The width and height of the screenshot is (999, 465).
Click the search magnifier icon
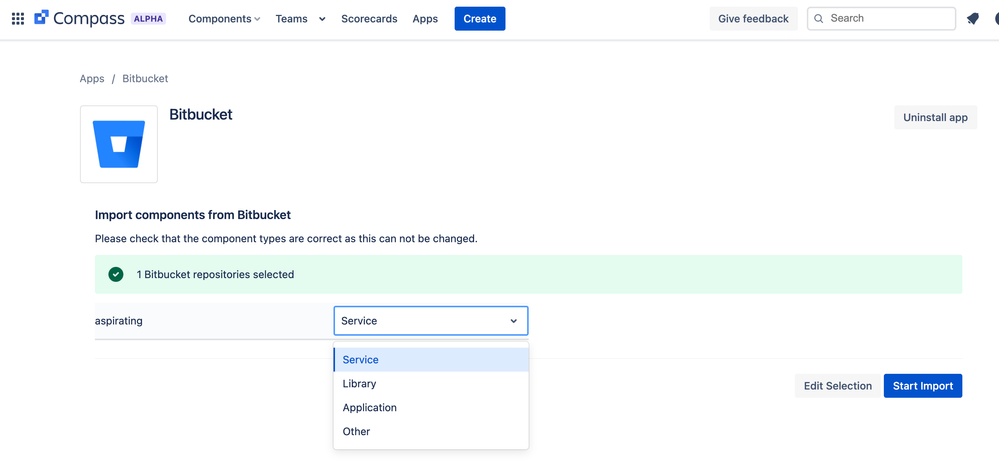pyautogui.click(x=819, y=18)
